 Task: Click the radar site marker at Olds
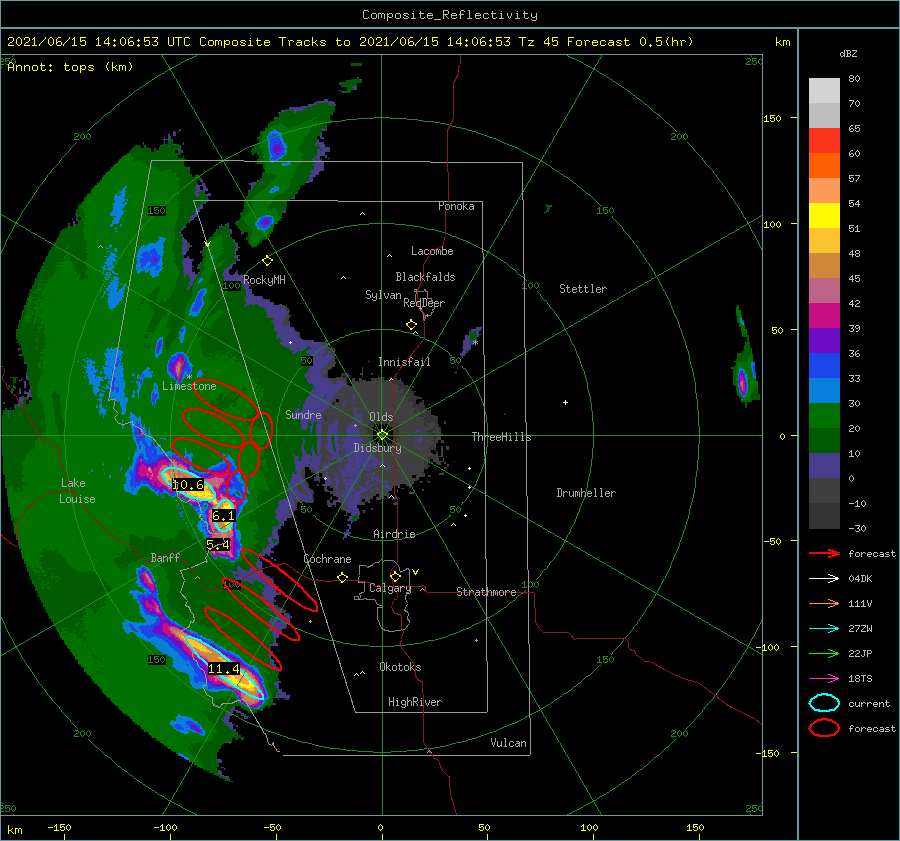pyautogui.click(x=382, y=435)
